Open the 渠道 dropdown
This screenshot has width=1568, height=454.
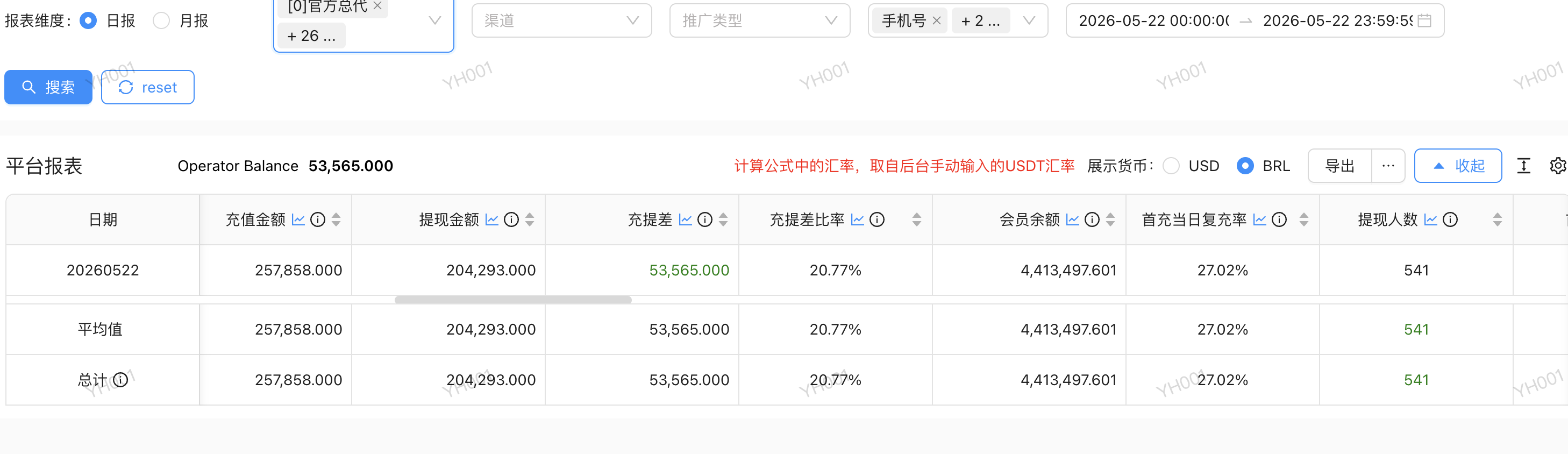(x=561, y=20)
